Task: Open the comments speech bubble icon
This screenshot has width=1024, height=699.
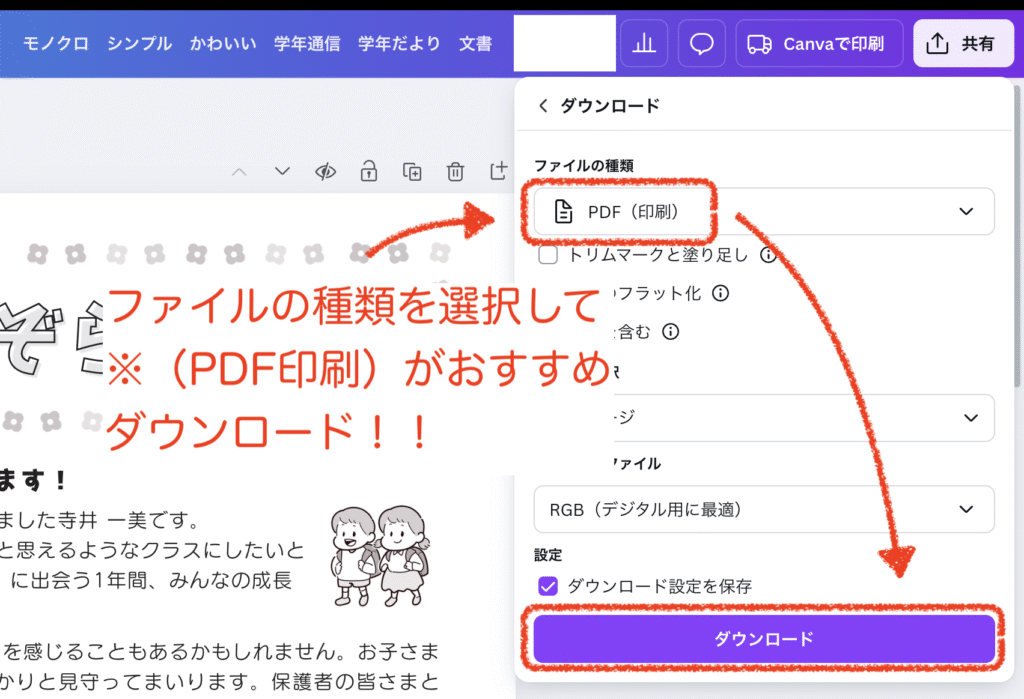Action: coord(701,44)
